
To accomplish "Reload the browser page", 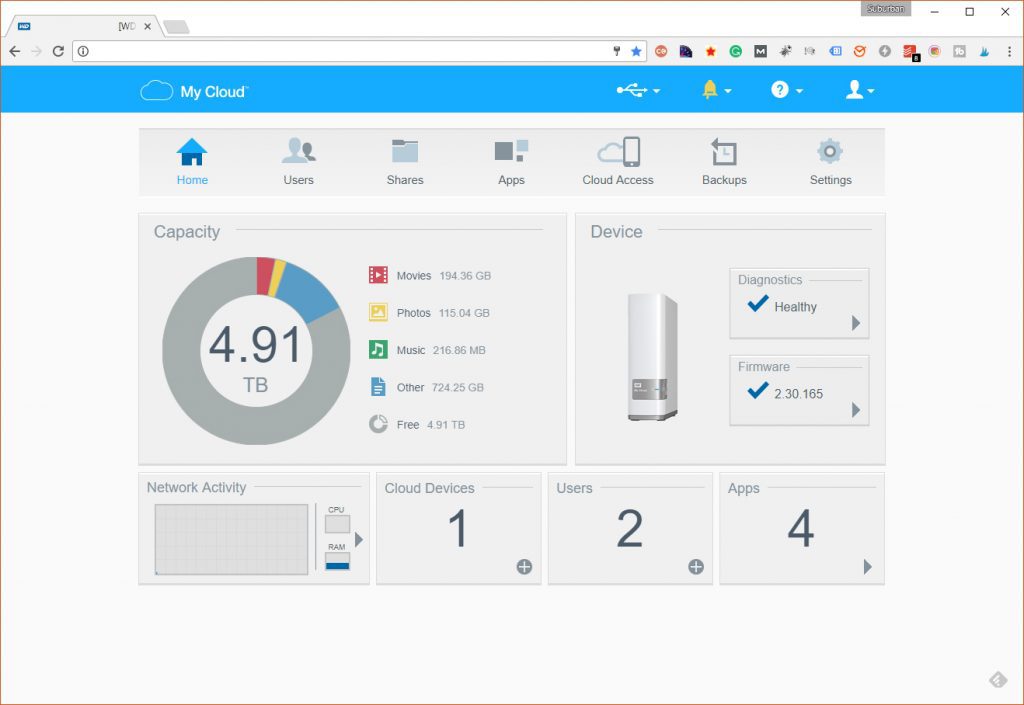I will pyautogui.click(x=58, y=51).
